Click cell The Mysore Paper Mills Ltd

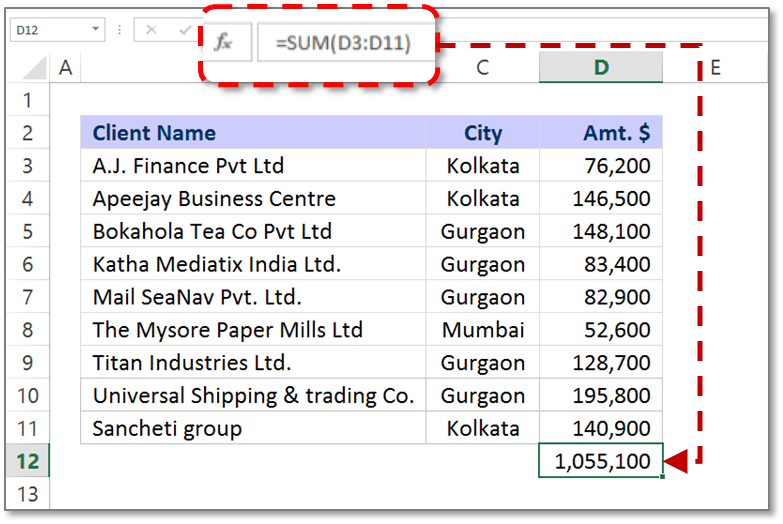point(253,330)
